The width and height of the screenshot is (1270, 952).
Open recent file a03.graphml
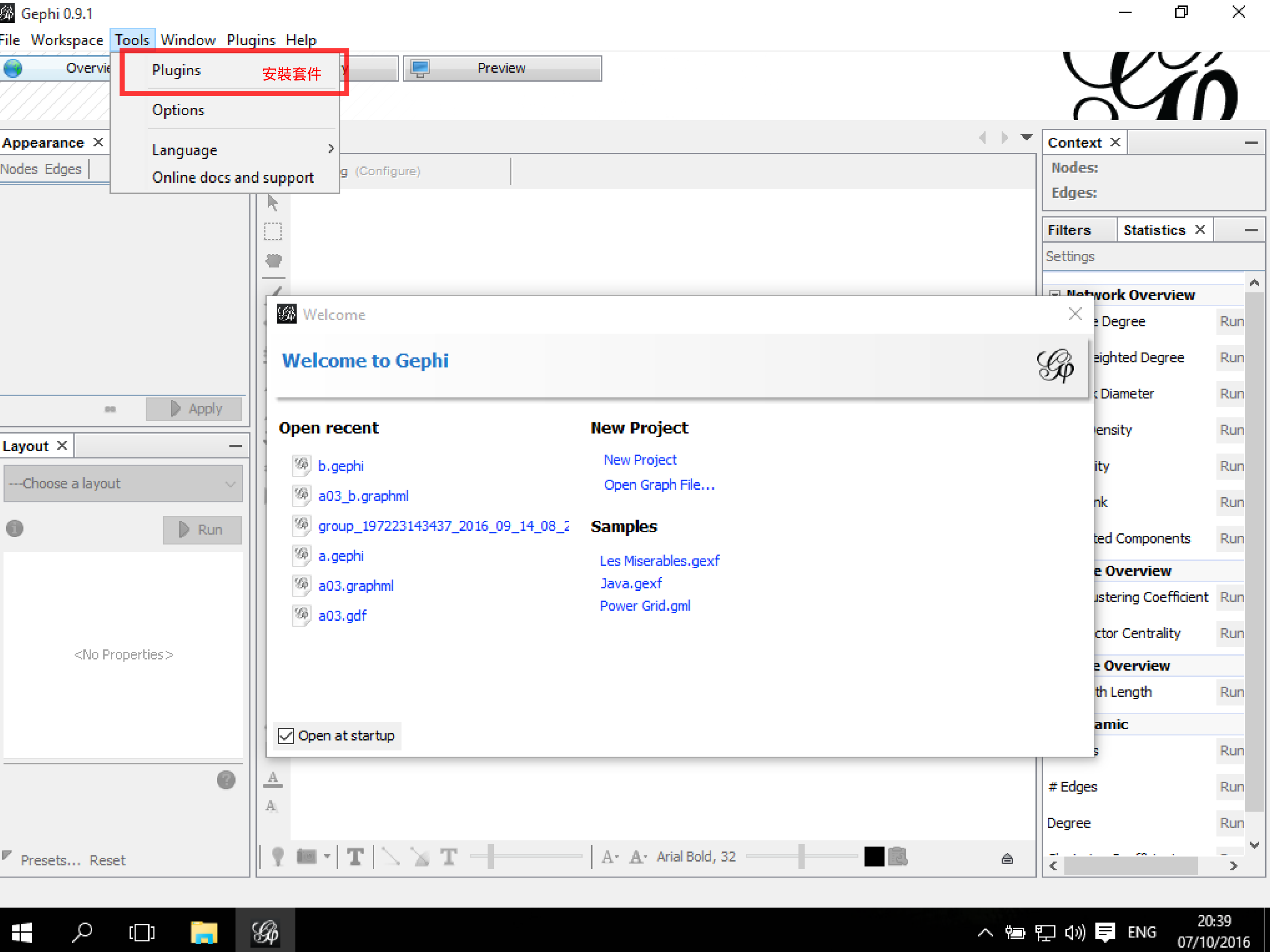356,586
